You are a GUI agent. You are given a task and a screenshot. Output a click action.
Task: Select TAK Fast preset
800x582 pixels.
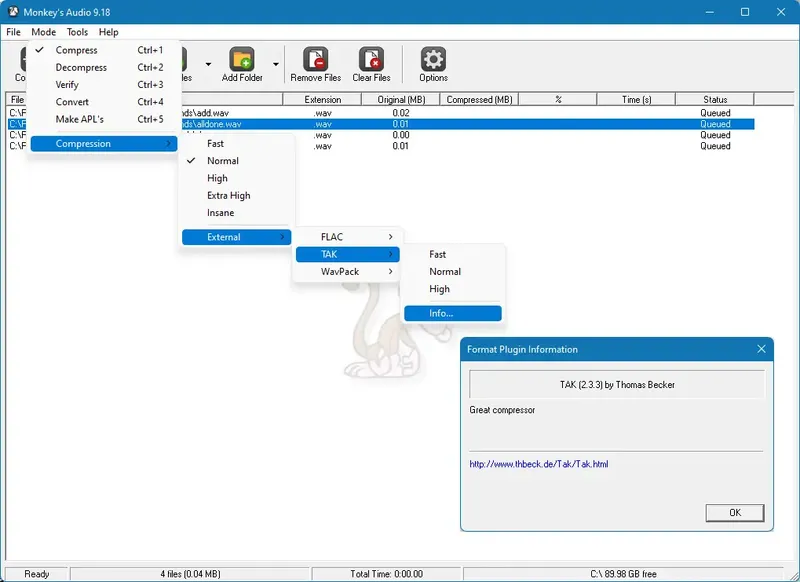click(453, 255)
